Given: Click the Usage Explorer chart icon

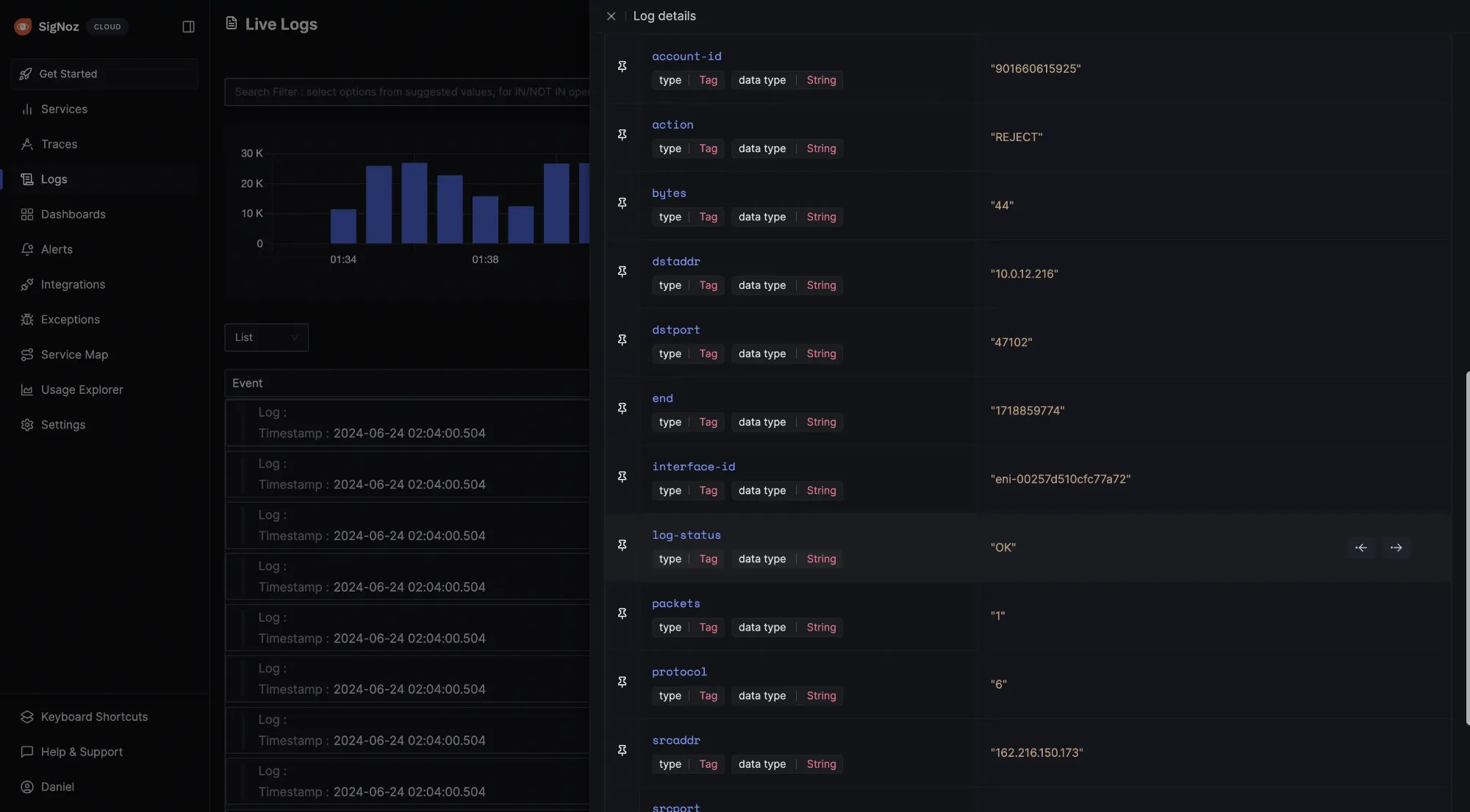Looking at the screenshot, I should 27,389.
